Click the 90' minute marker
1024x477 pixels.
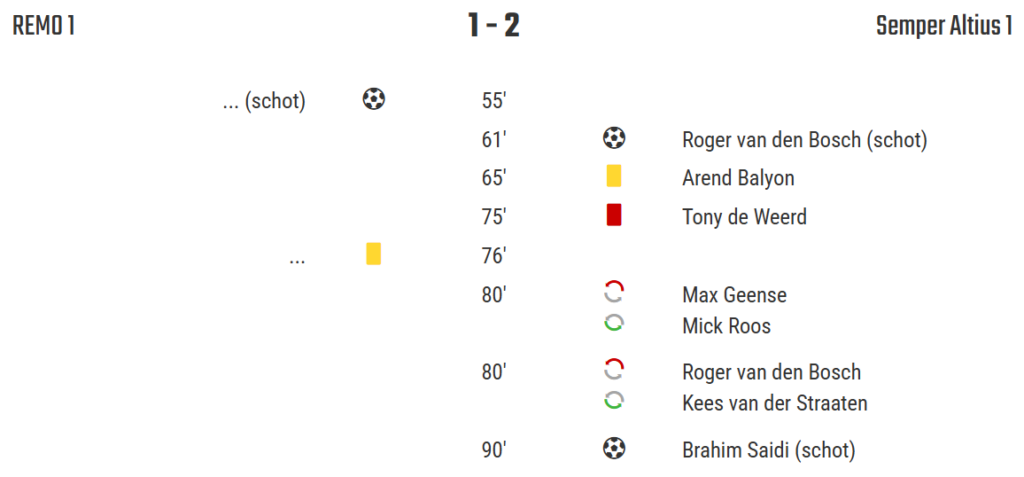[494, 450]
